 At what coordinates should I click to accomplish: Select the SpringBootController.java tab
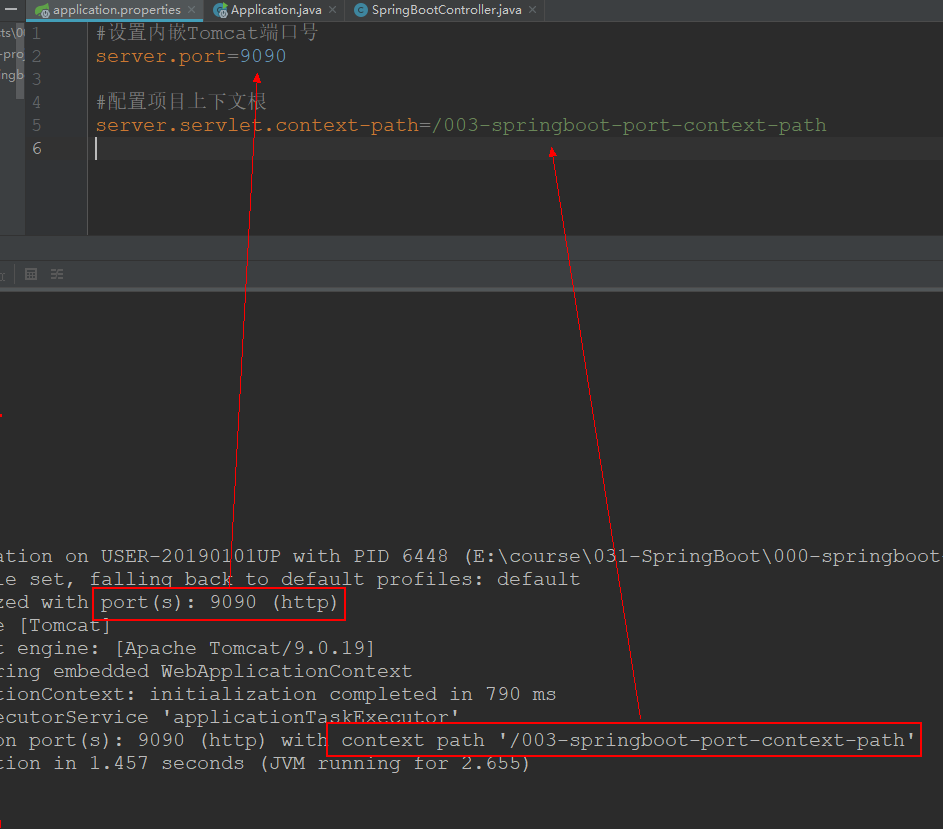tap(446, 10)
